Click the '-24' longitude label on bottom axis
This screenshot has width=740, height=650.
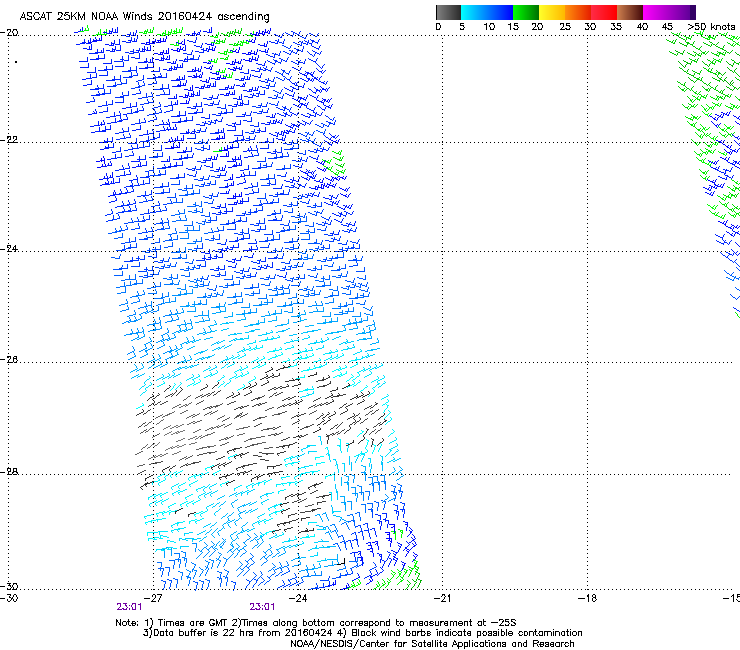[x=298, y=598]
